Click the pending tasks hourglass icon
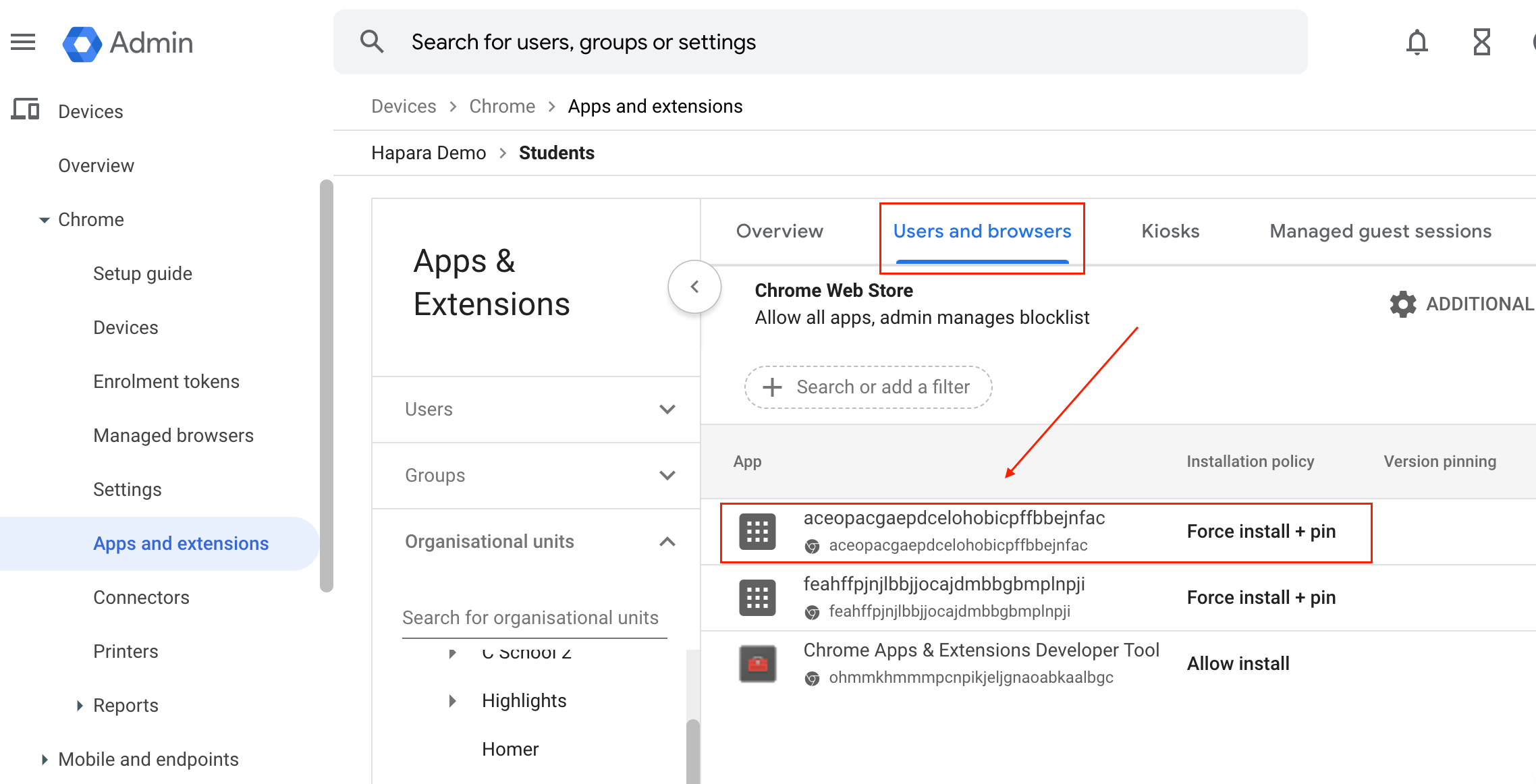 1483,42
